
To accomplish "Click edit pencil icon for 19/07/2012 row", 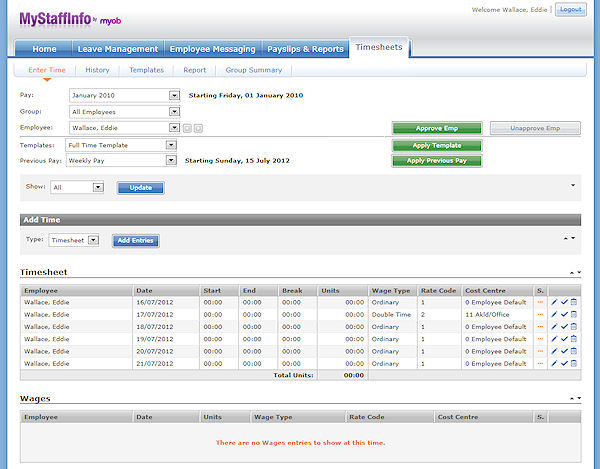I will pos(555,339).
